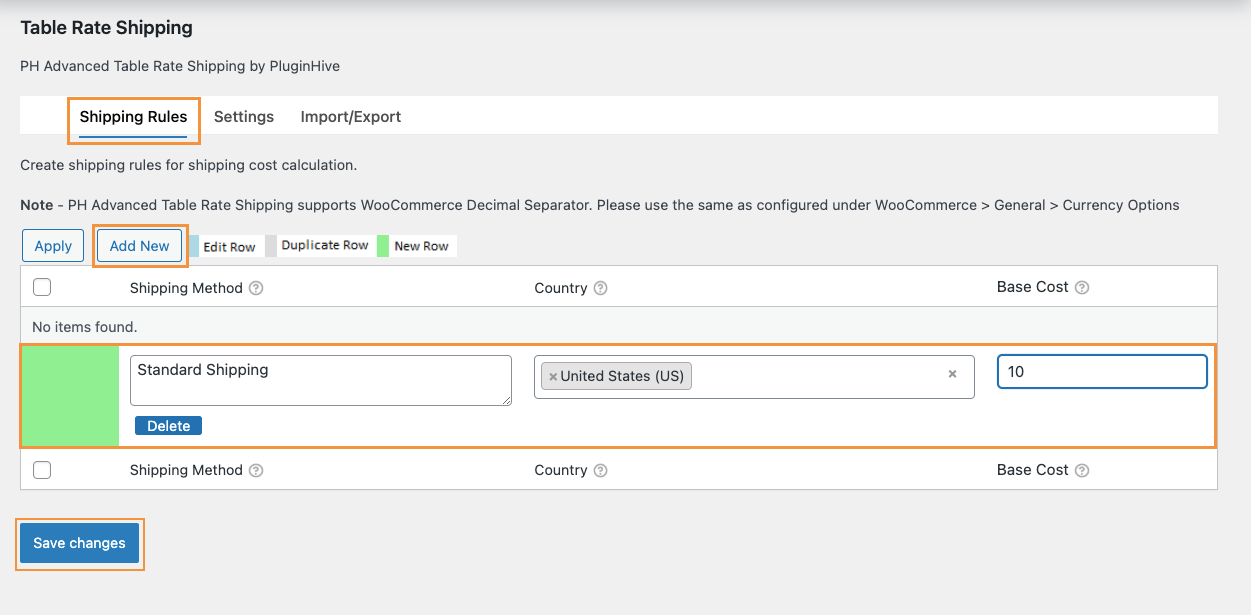
Task: Click help icon next to bottom Country label
Action: point(600,470)
